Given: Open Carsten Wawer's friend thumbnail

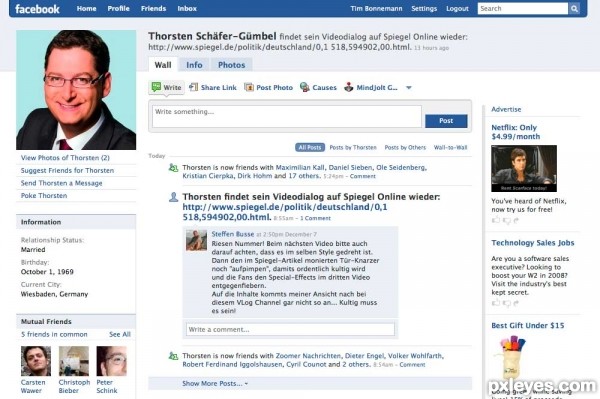Looking at the screenshot, I should tap(36, 361).
